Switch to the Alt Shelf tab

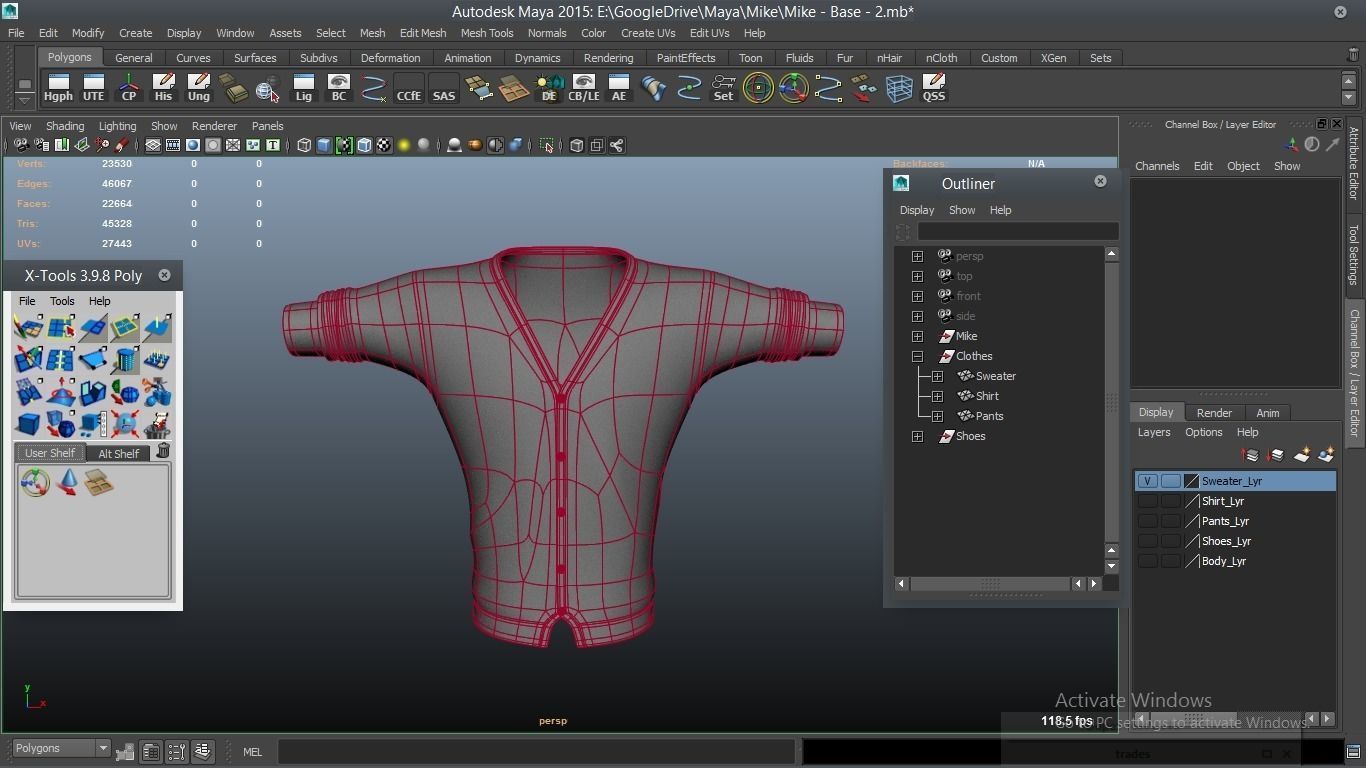click(118, 453)
